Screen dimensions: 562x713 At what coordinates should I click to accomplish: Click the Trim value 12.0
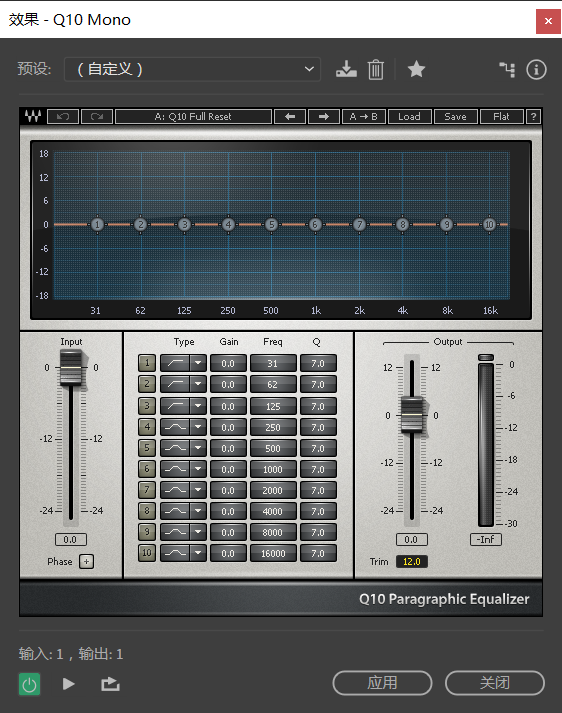point(411,562)
